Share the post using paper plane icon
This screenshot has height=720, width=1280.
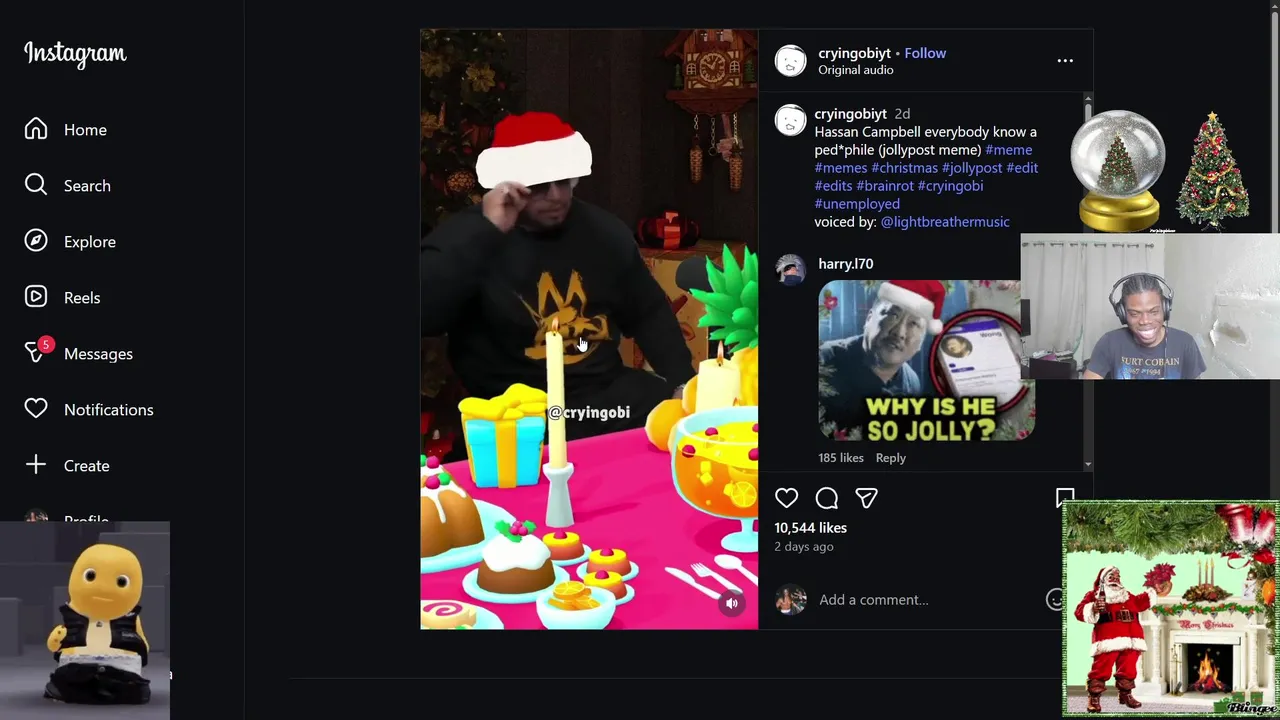(x=866, y=498)
